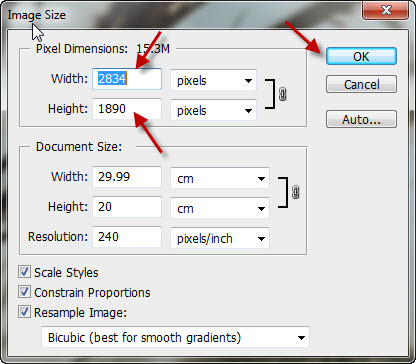Confirm with the OK button
Screen dimensions: 416x364
pos(361,56)
